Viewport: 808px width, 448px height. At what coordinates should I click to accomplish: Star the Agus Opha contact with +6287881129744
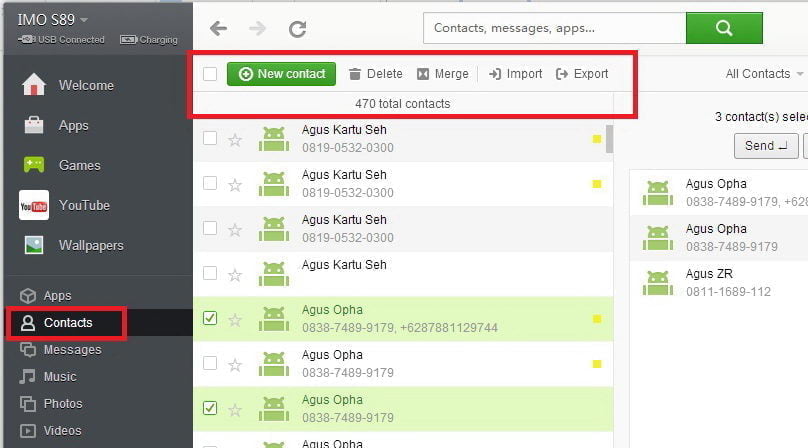tap(235, 320)
